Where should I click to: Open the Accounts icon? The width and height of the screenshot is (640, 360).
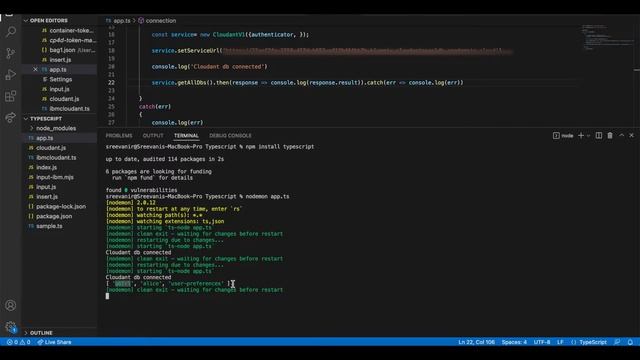coord(11,305)
